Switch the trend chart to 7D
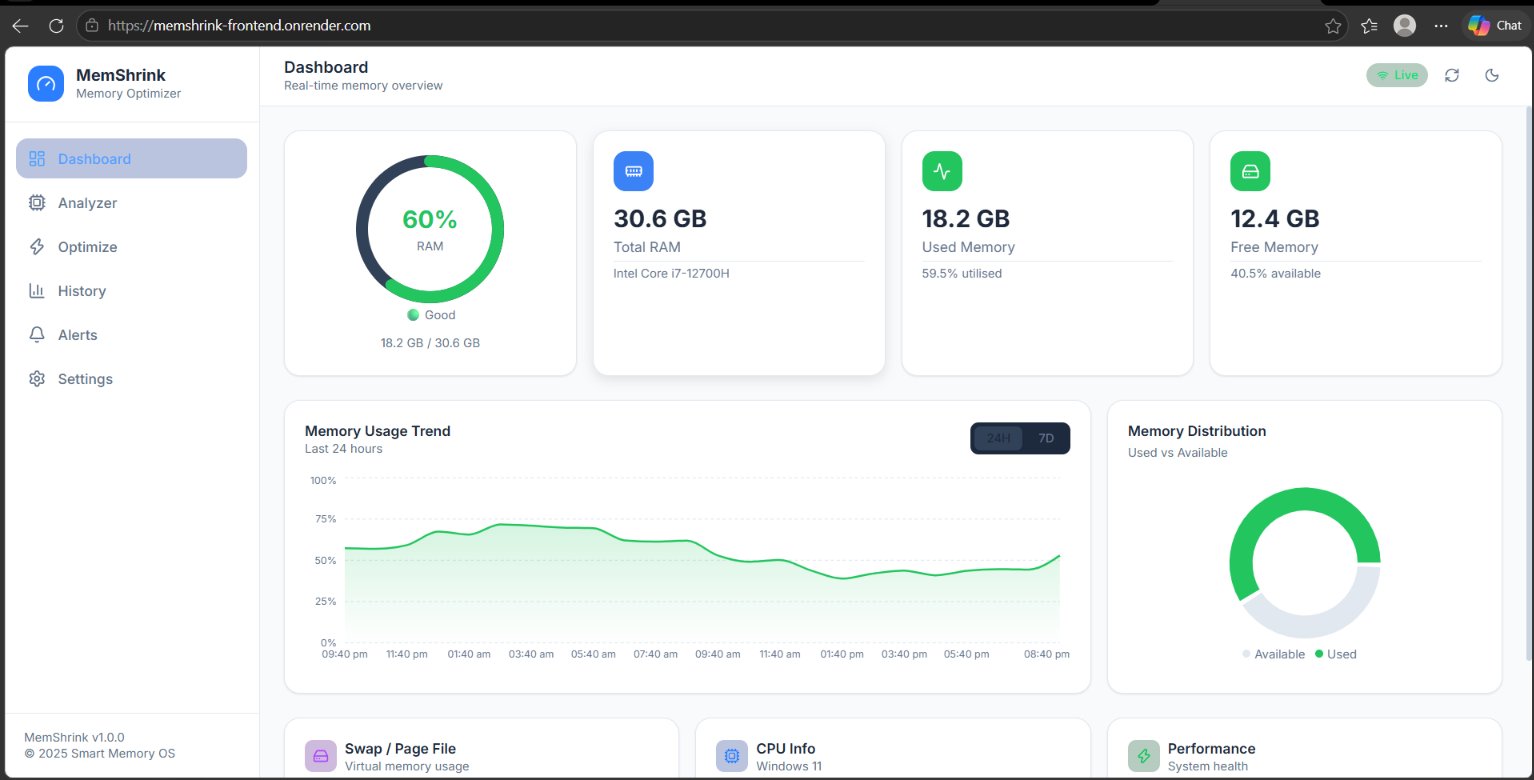The image size is (1534, 780). tap(1046, 438)
